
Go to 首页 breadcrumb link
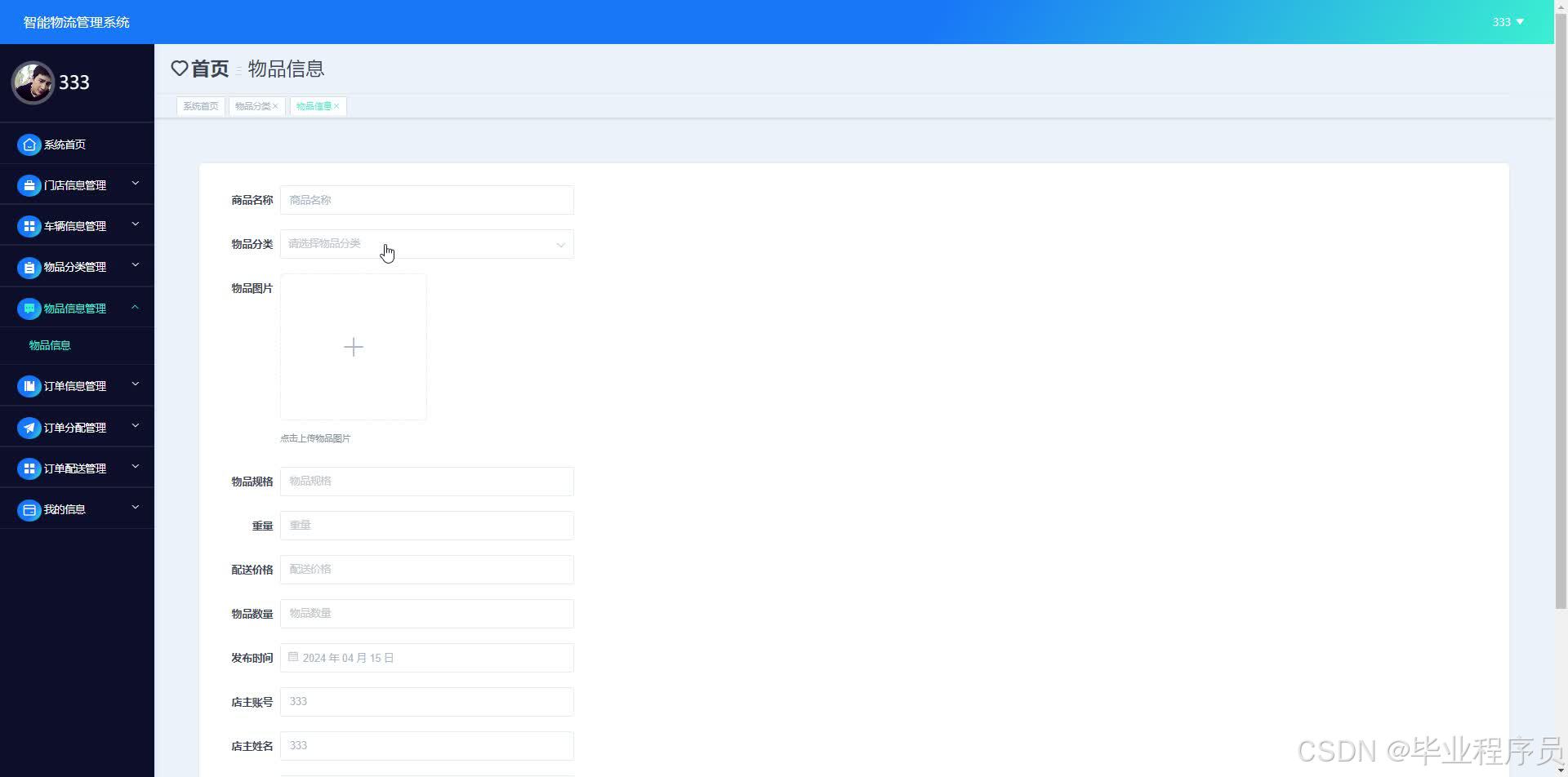click(210, 69)
